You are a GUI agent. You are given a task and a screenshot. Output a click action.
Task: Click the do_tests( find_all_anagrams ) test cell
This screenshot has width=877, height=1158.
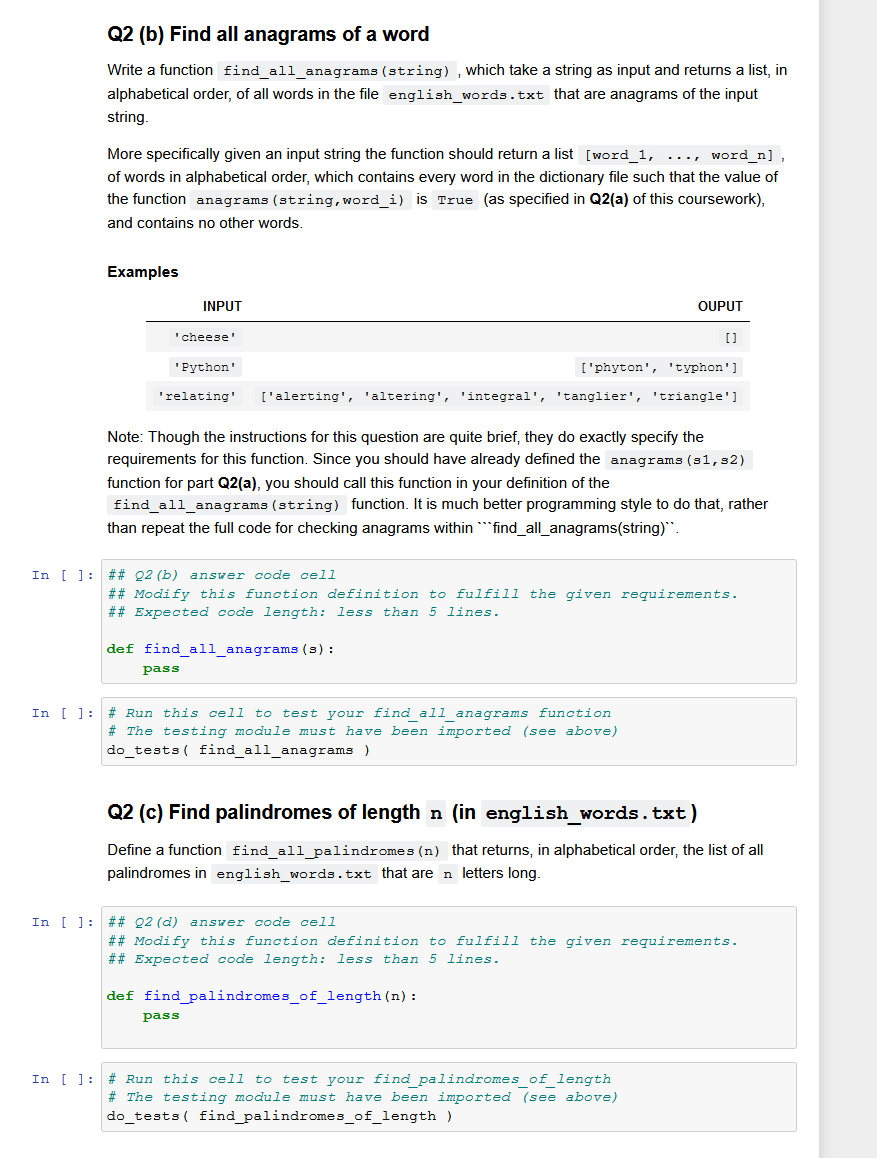coord(449,731)
